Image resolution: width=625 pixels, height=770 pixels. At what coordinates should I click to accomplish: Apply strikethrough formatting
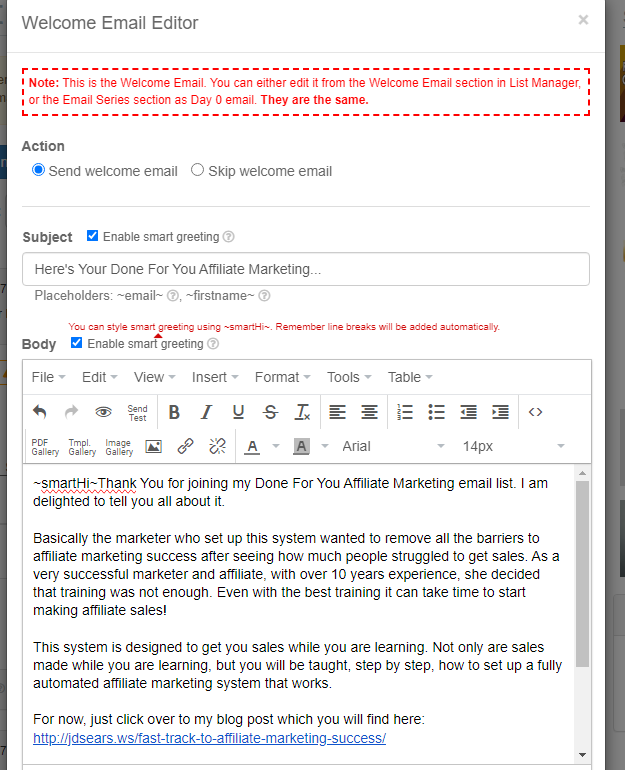tap(270, 412)
